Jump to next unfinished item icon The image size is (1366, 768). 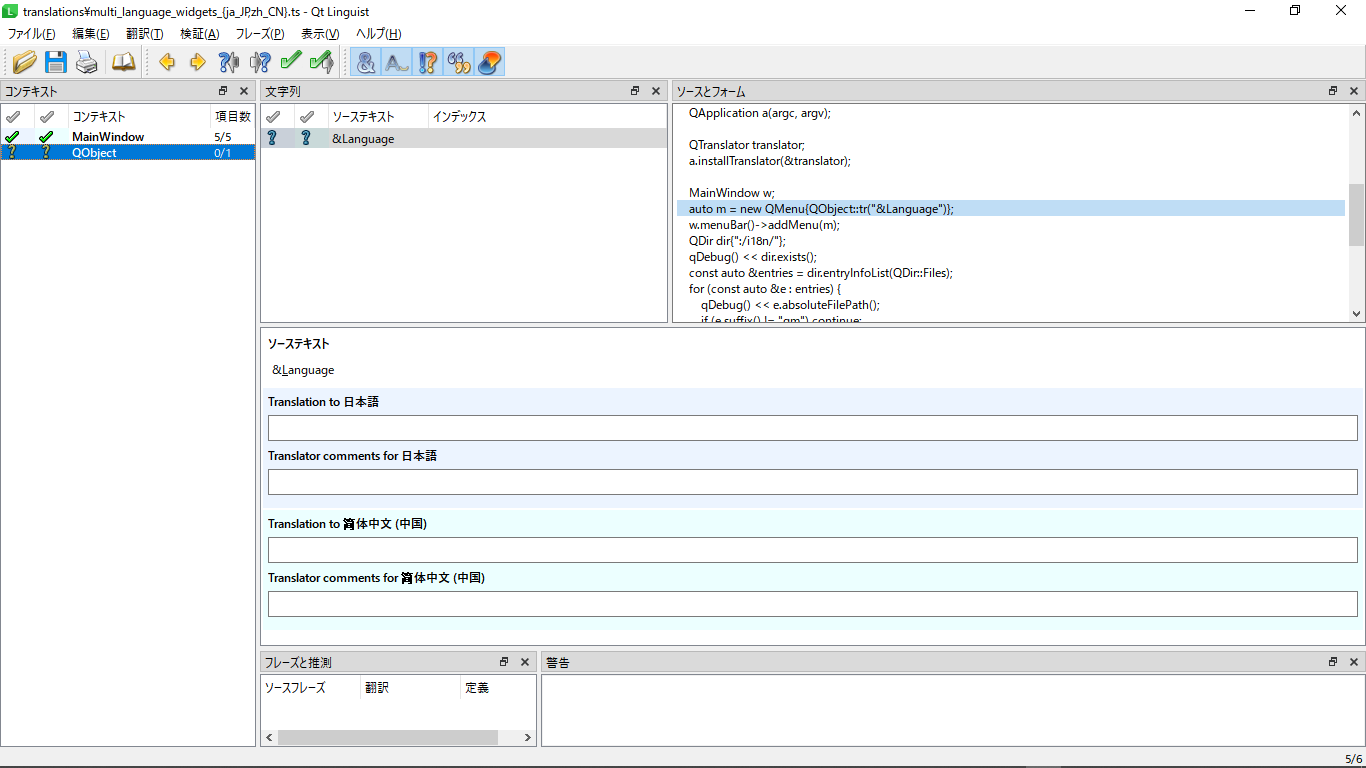coord(260,62)
